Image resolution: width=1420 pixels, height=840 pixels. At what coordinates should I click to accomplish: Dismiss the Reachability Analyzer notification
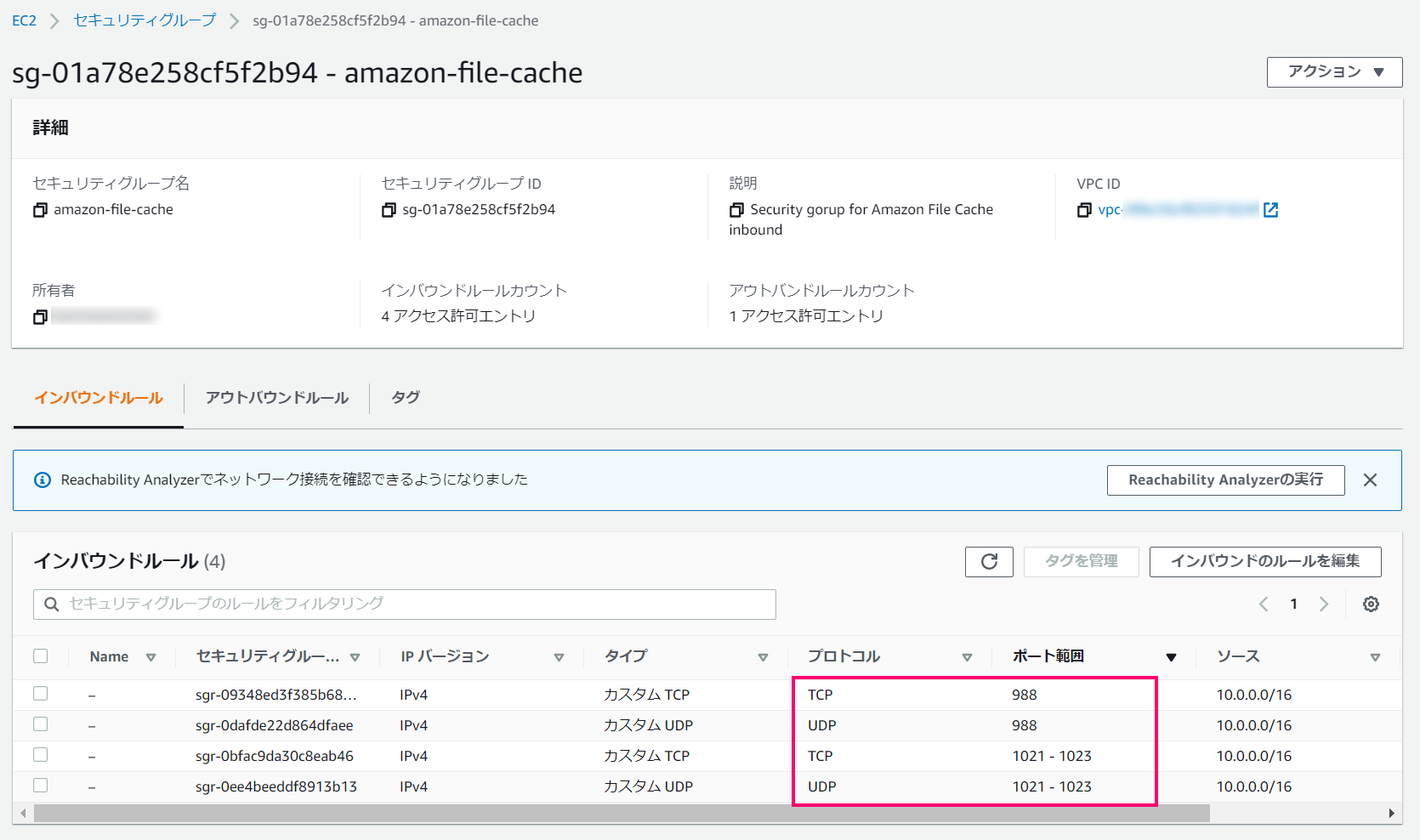tap(1370, 480)
